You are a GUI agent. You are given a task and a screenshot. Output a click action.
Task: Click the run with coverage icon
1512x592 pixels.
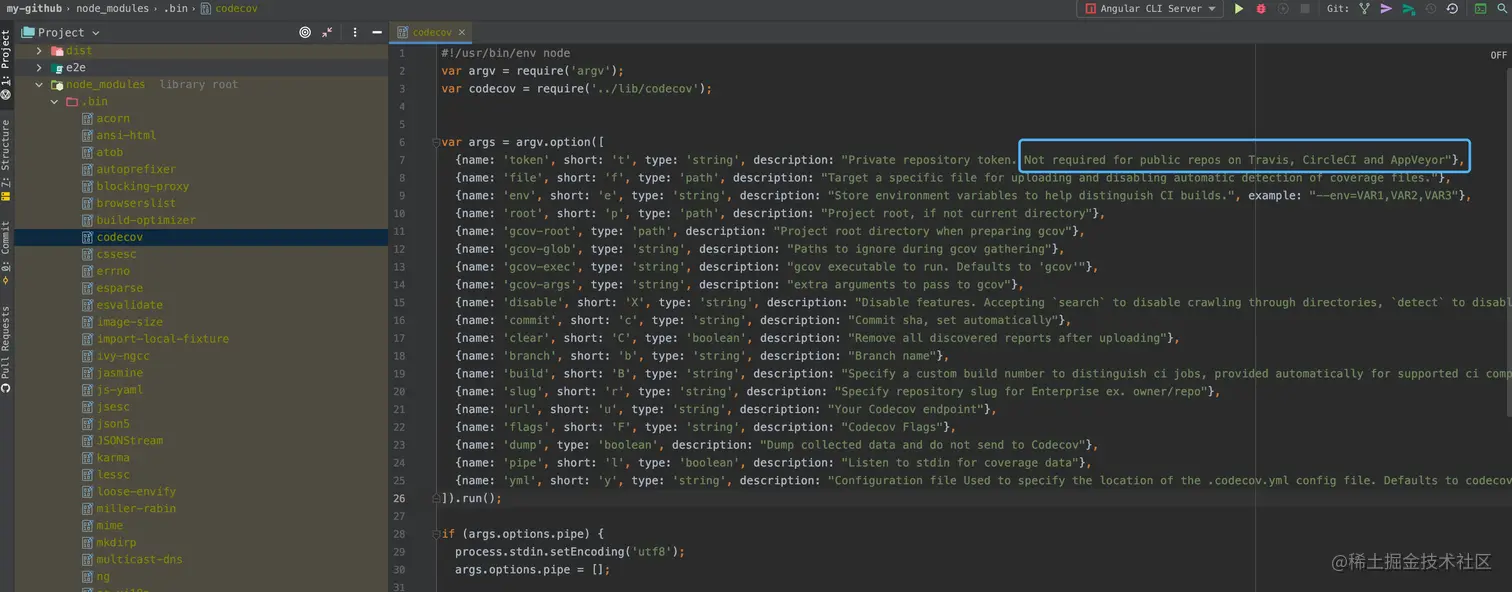tap(1283, 8)
